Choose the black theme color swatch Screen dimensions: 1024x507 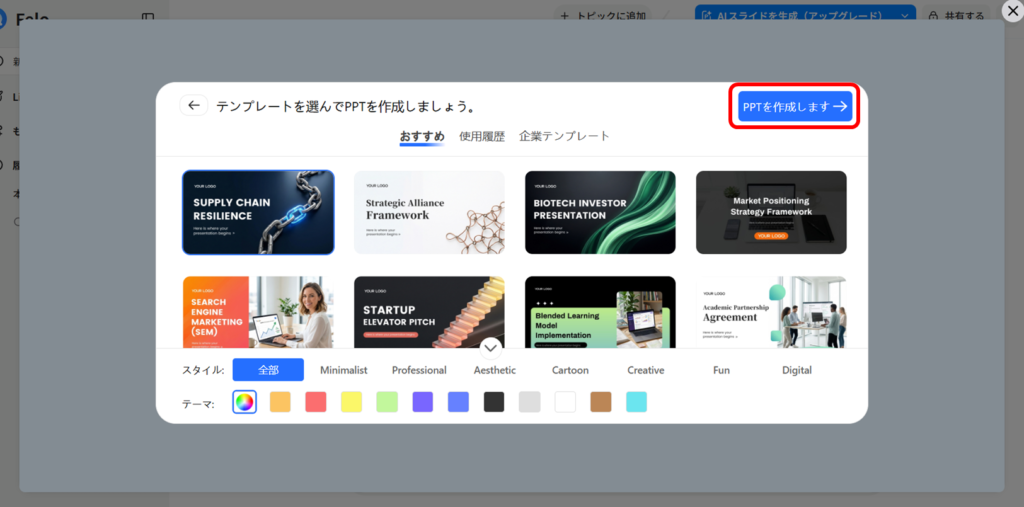pyautogui.click(x=494, y=402)
